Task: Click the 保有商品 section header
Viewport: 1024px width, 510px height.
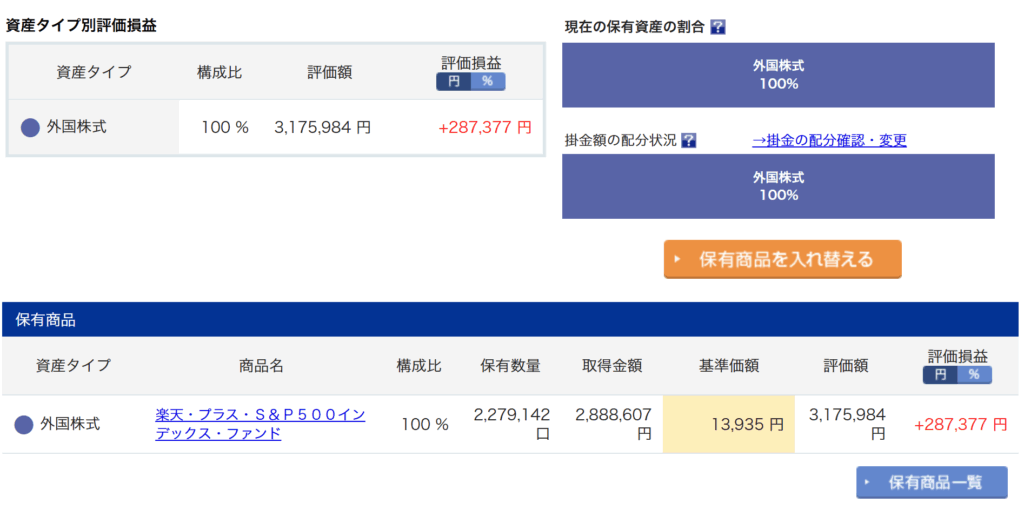Action: [509, 319]
